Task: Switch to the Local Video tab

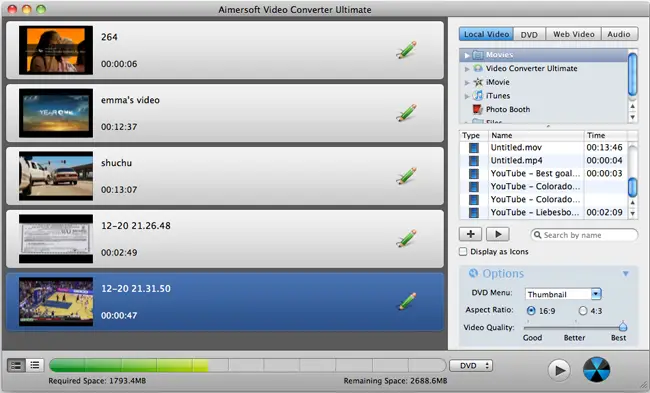Action: coord(486,34)
